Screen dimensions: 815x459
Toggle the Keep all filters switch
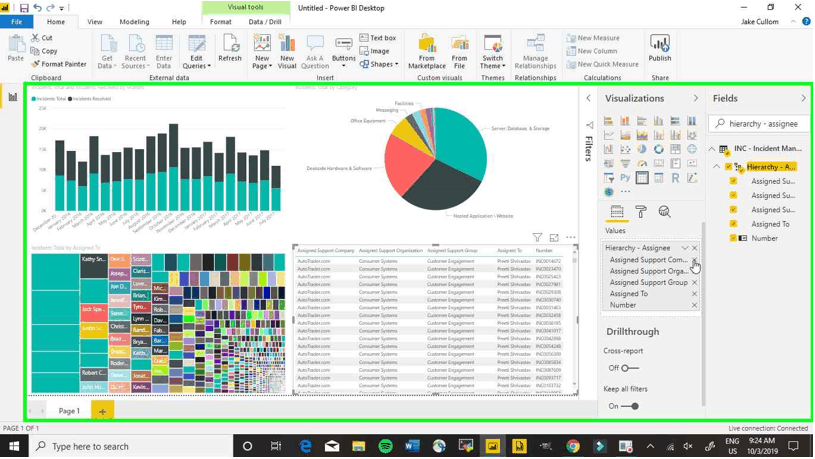pyautogui.click(x=630, y=406)
